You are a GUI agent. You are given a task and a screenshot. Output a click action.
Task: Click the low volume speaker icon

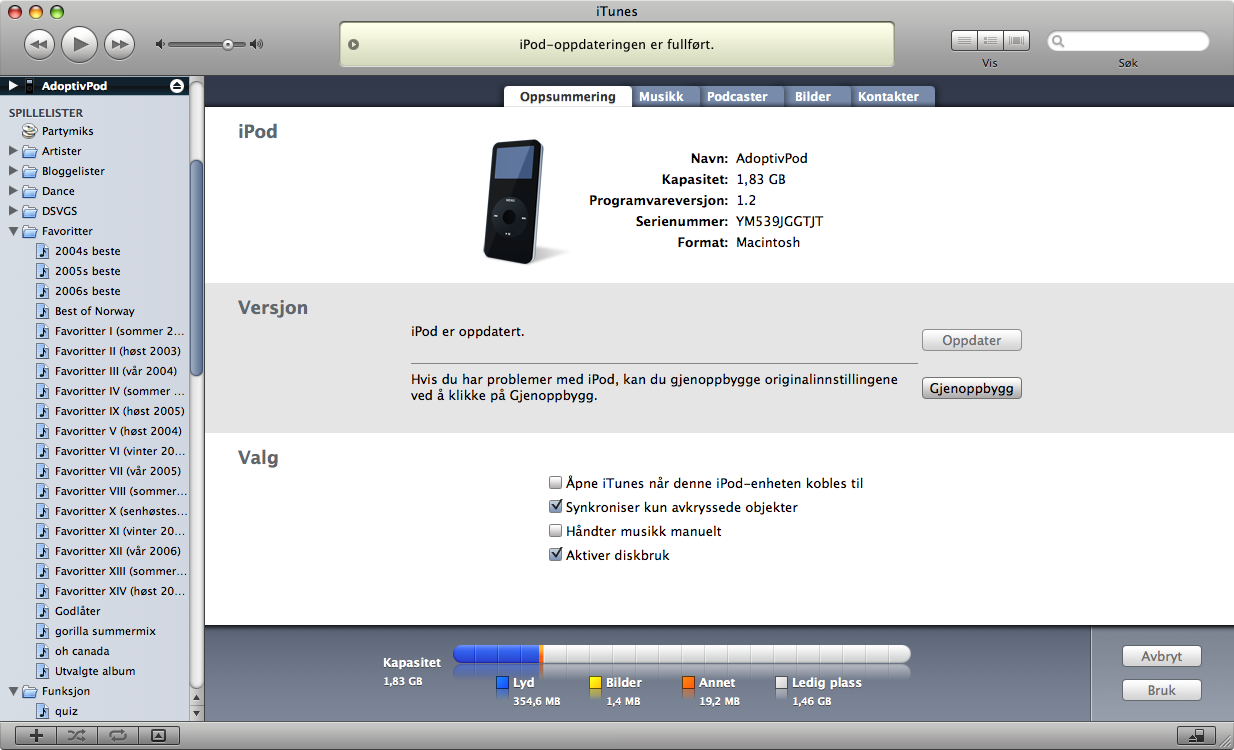[x=160, y=44]
